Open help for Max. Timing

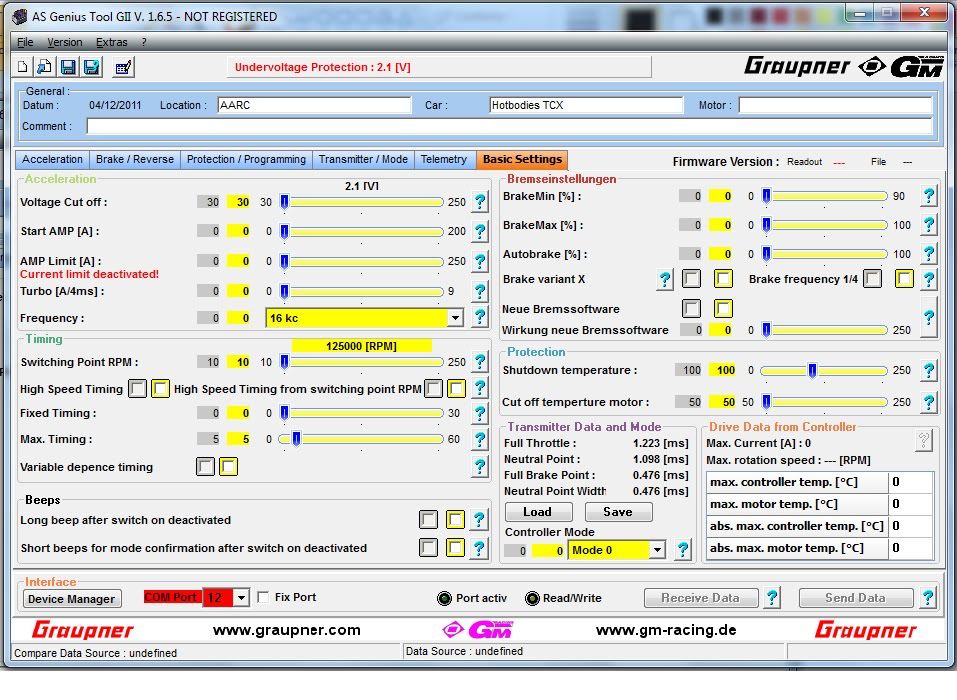coord(480,439)
